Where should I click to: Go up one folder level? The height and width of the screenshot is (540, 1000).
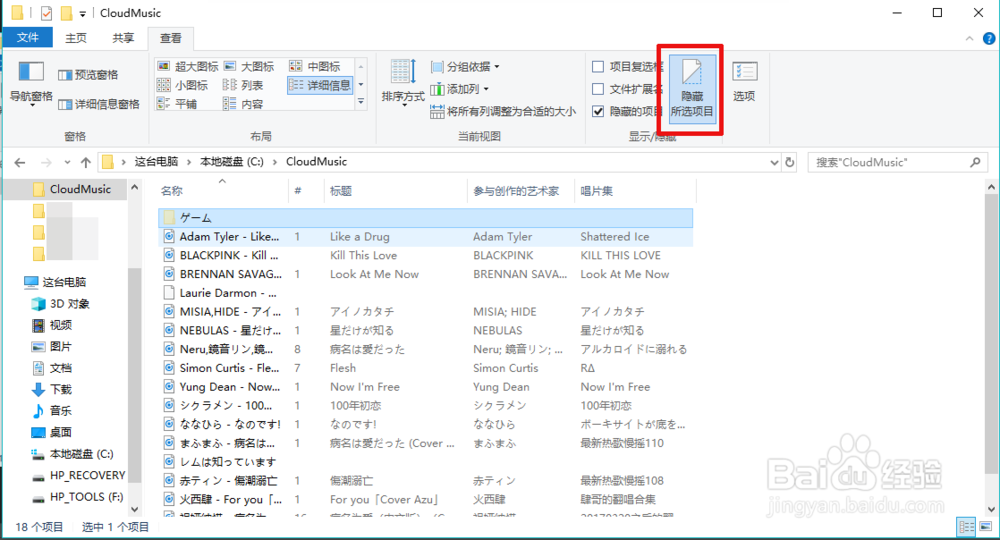(x=85, y=163)
